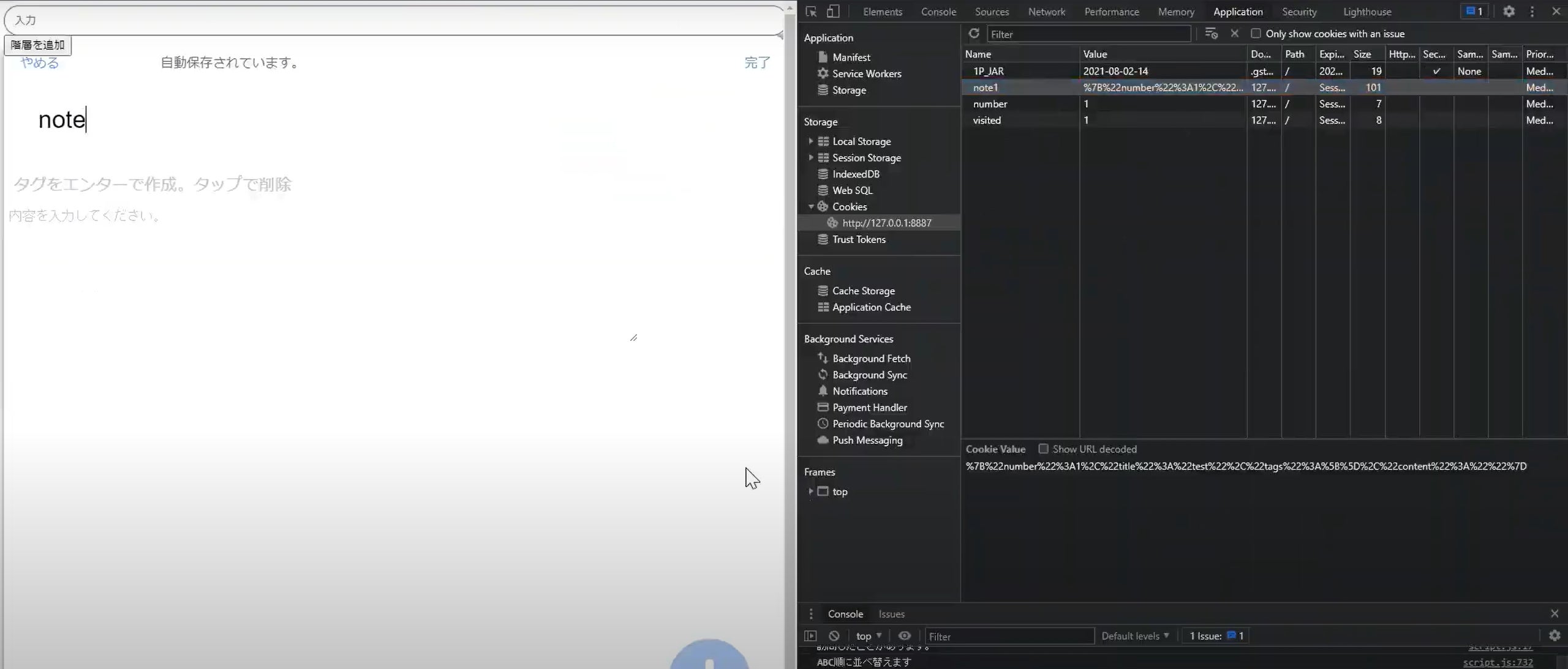Click the clear all cookies icon
The width and height of the screenshot is (1568, 669).
(1211, 34)
